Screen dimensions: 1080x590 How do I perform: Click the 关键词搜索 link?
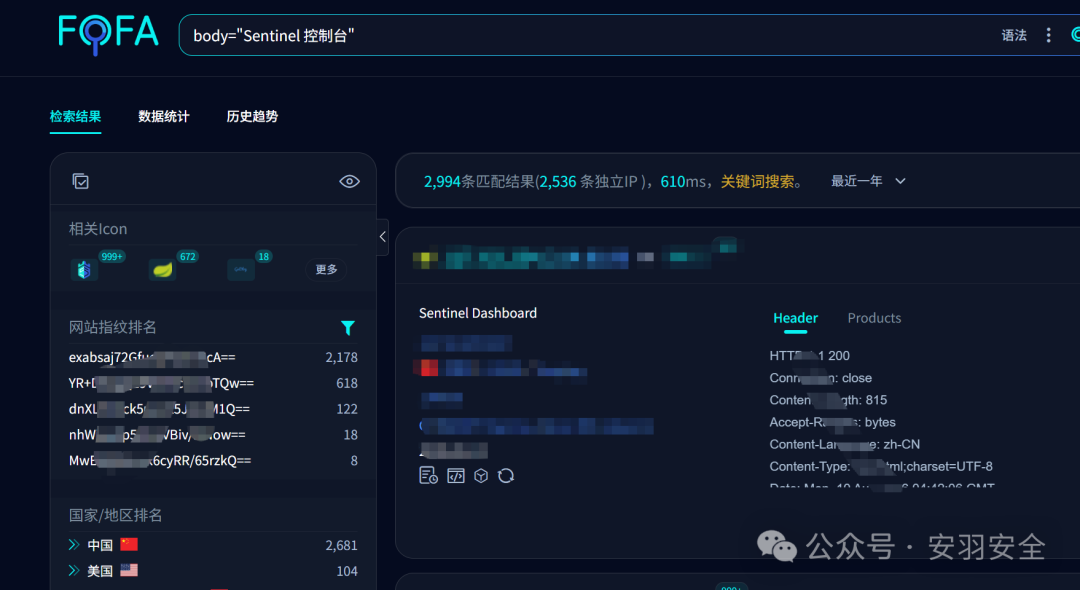click(757, 182)
